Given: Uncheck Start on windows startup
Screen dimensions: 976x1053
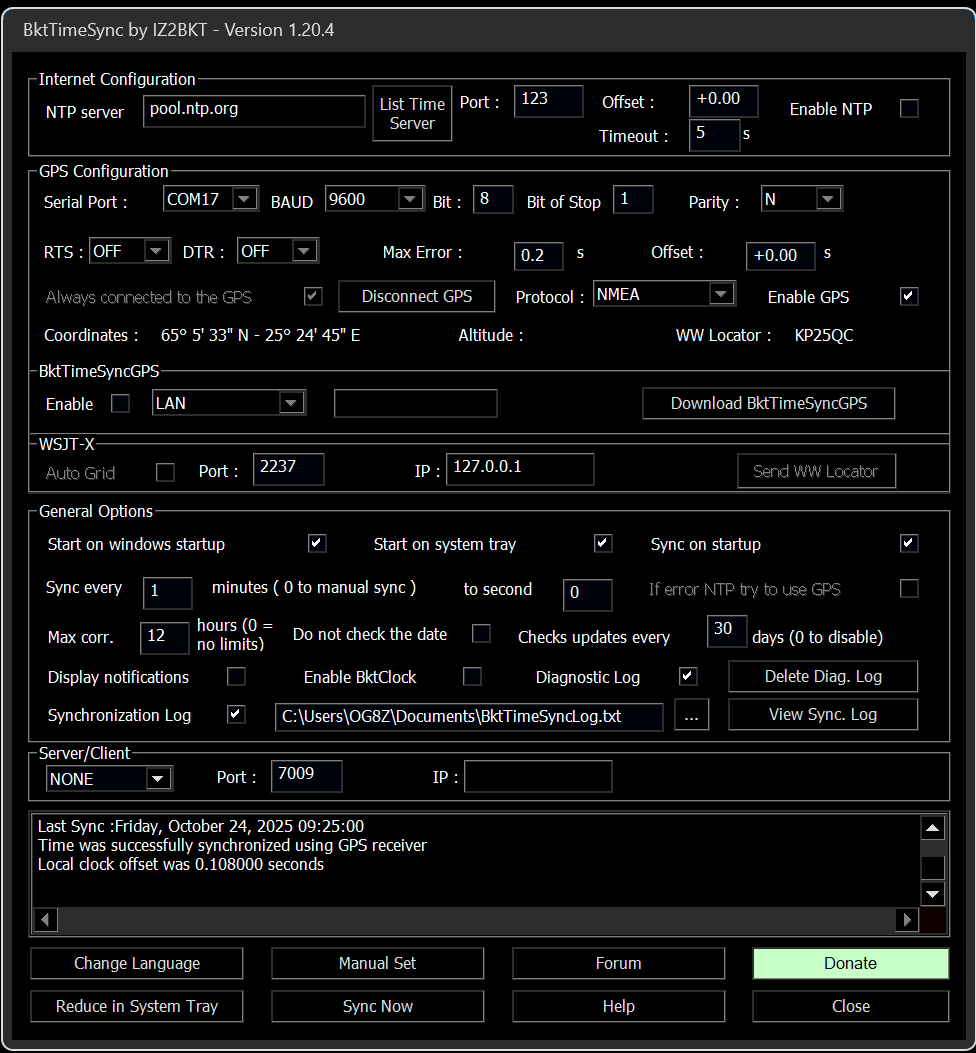Looking at the screenshot, I should [317, 544].
